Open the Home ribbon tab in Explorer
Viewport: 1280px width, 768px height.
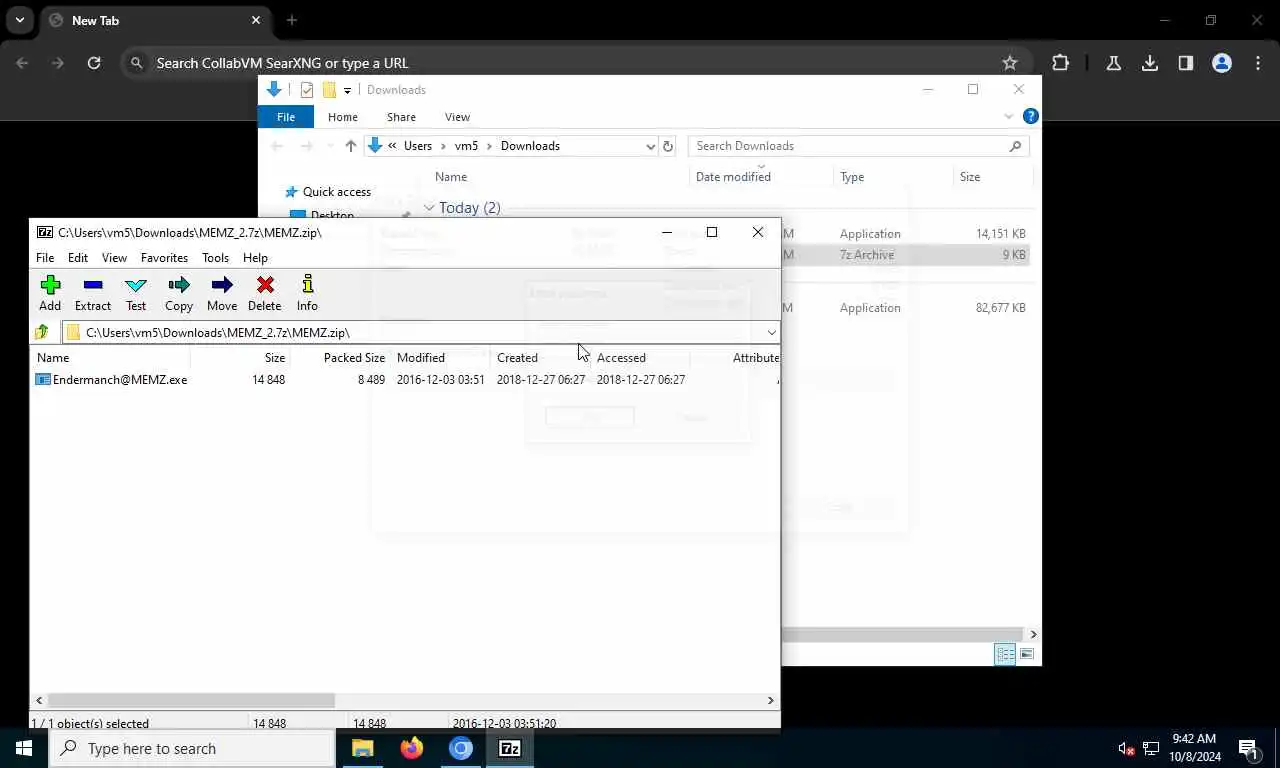point(343,117)
